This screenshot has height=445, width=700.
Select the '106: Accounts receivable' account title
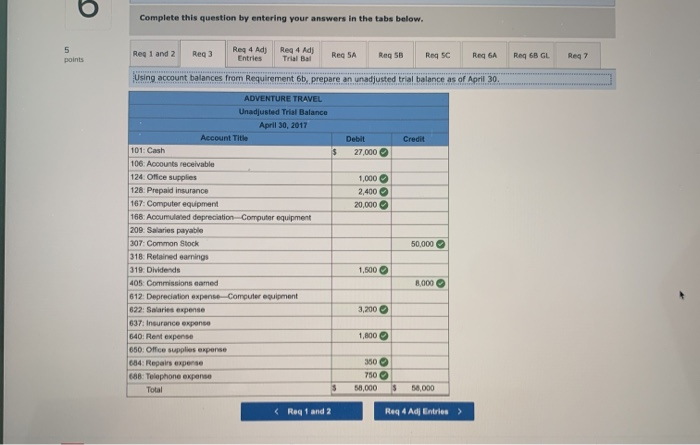point(172,164)
